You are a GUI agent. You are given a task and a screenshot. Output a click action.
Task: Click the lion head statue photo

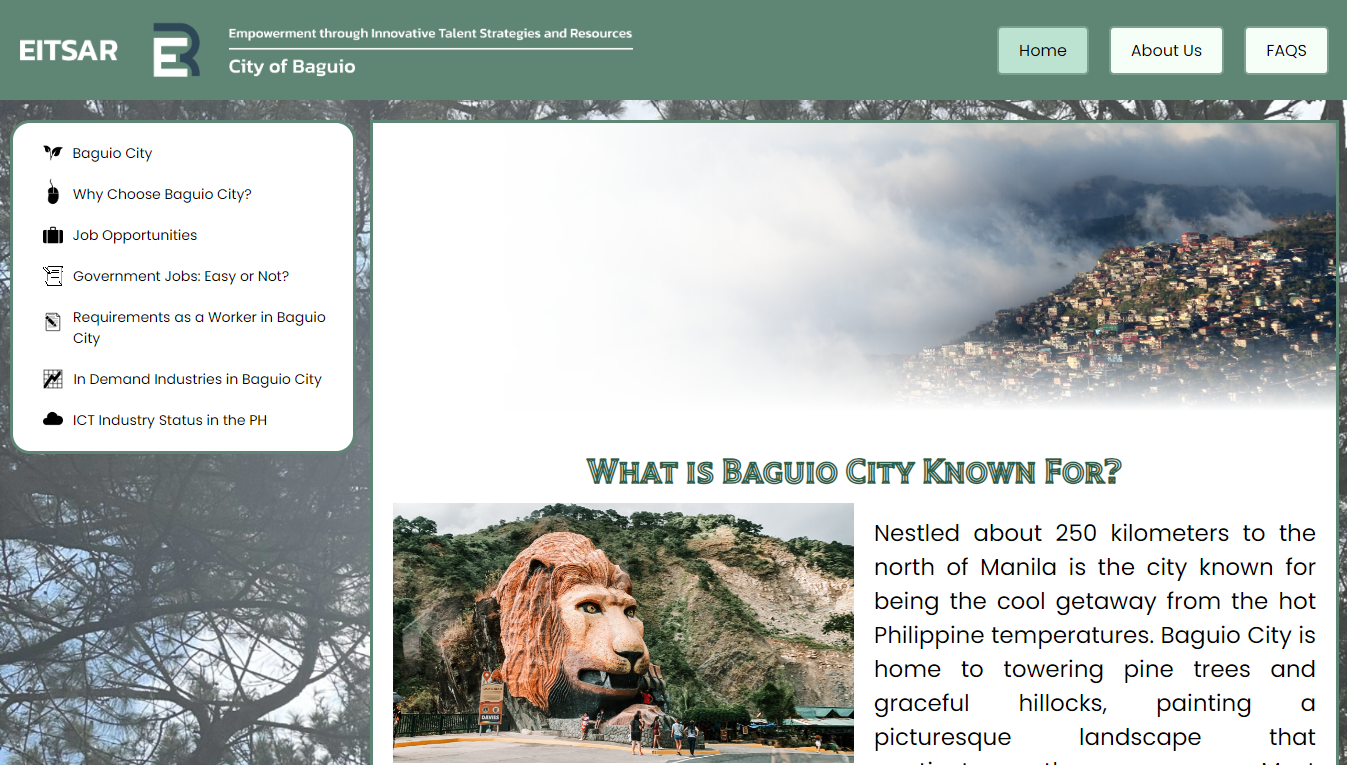click(x=623, y=632)
